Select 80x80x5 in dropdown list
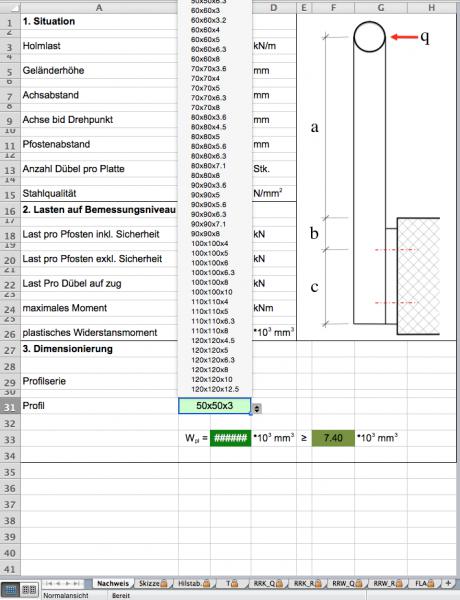 pos(206,137)
